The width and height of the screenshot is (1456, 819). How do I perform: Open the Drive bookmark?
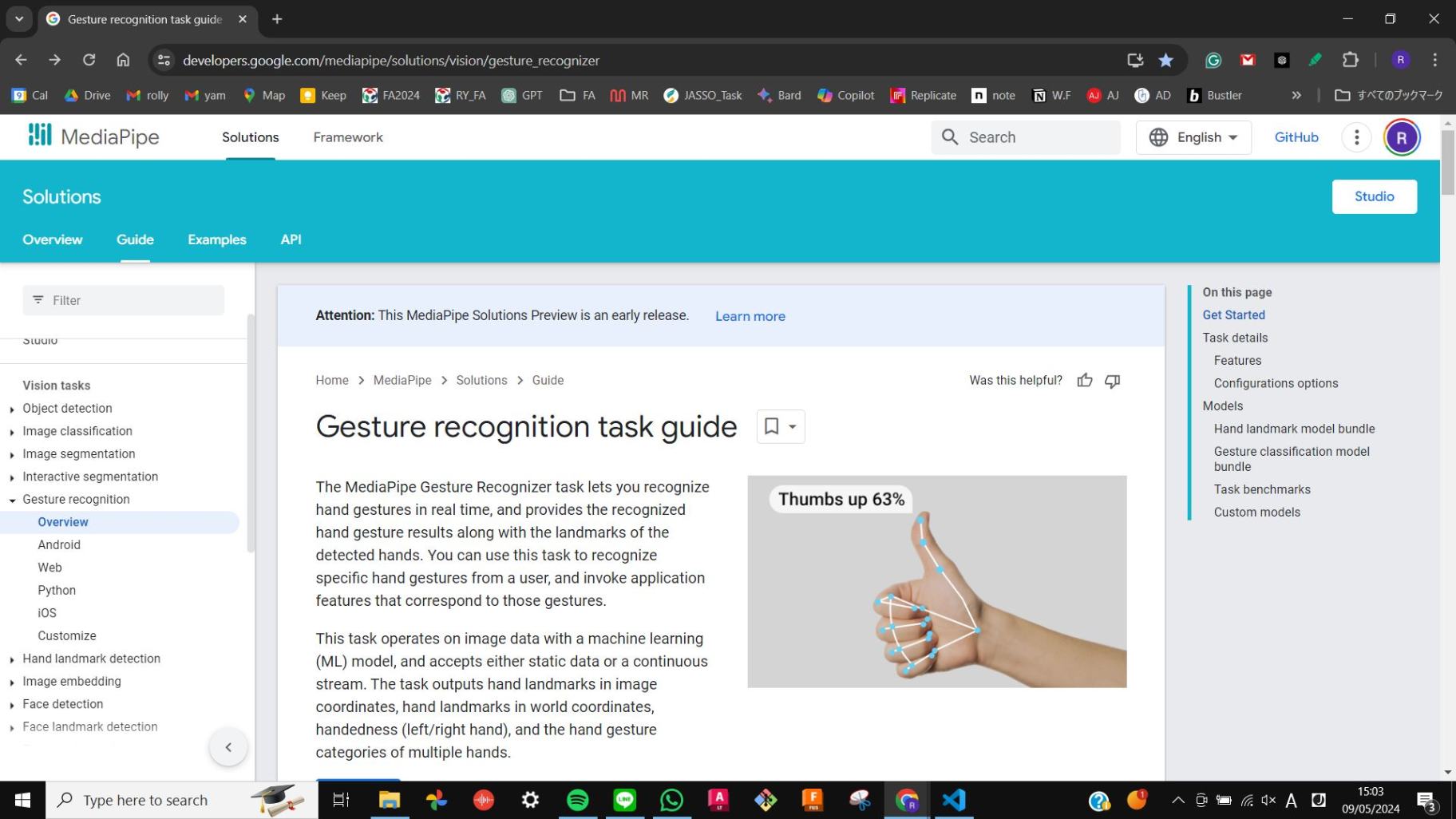(87, 95)
